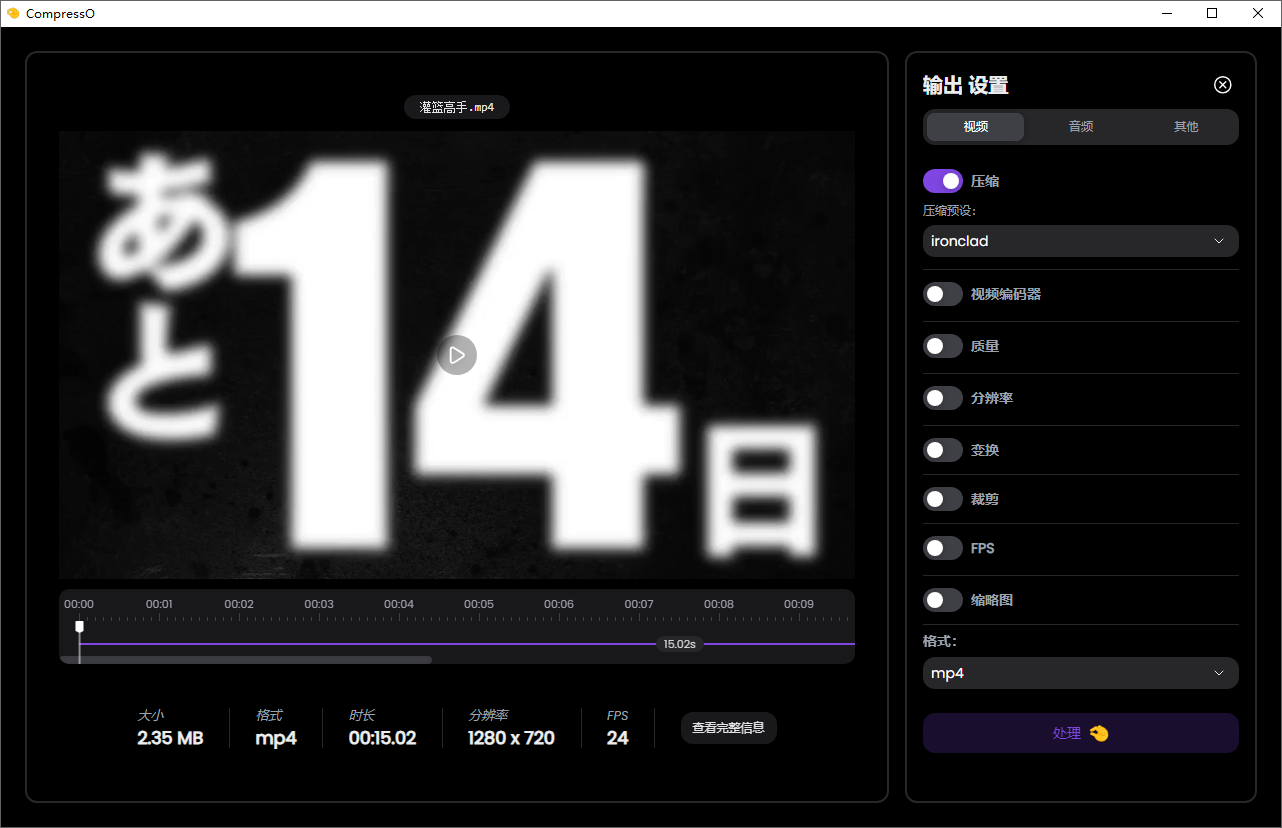Close the output settings panel

(x=1222, y=85)
